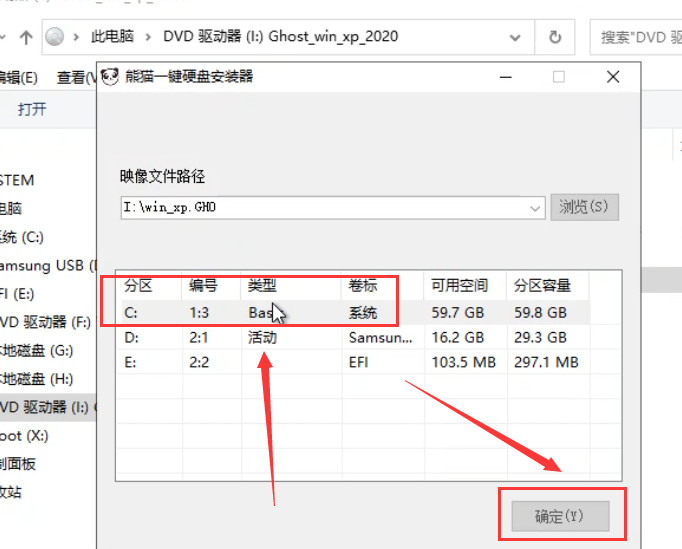The height and width of the screenshot is (549, 682).
Task: Confirm with the 确定(Y) button
Action: point(560,516)
